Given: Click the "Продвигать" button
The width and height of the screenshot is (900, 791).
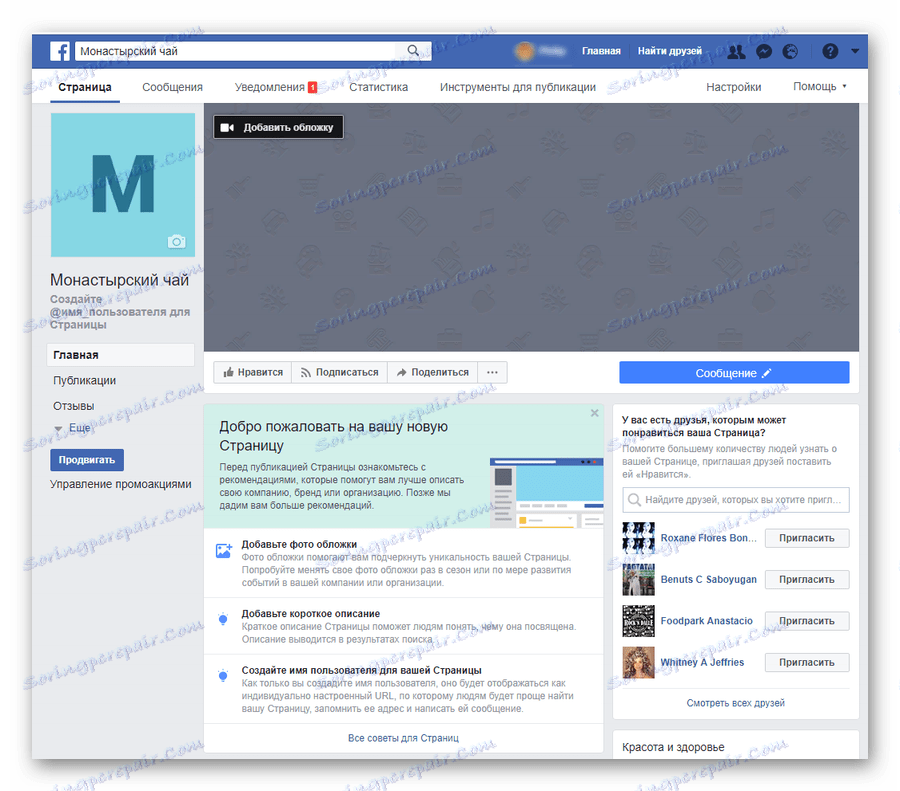Looking at the screenshot, I should [x=85, y=459].
